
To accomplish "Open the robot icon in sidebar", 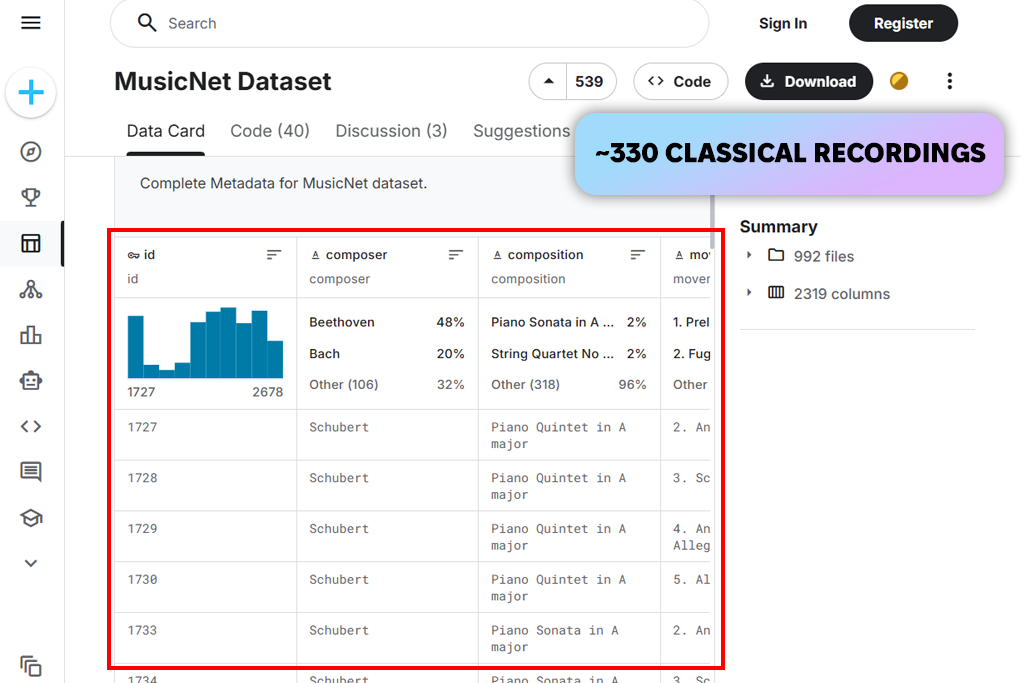I will pyautogui.click(x=31, y=381).
